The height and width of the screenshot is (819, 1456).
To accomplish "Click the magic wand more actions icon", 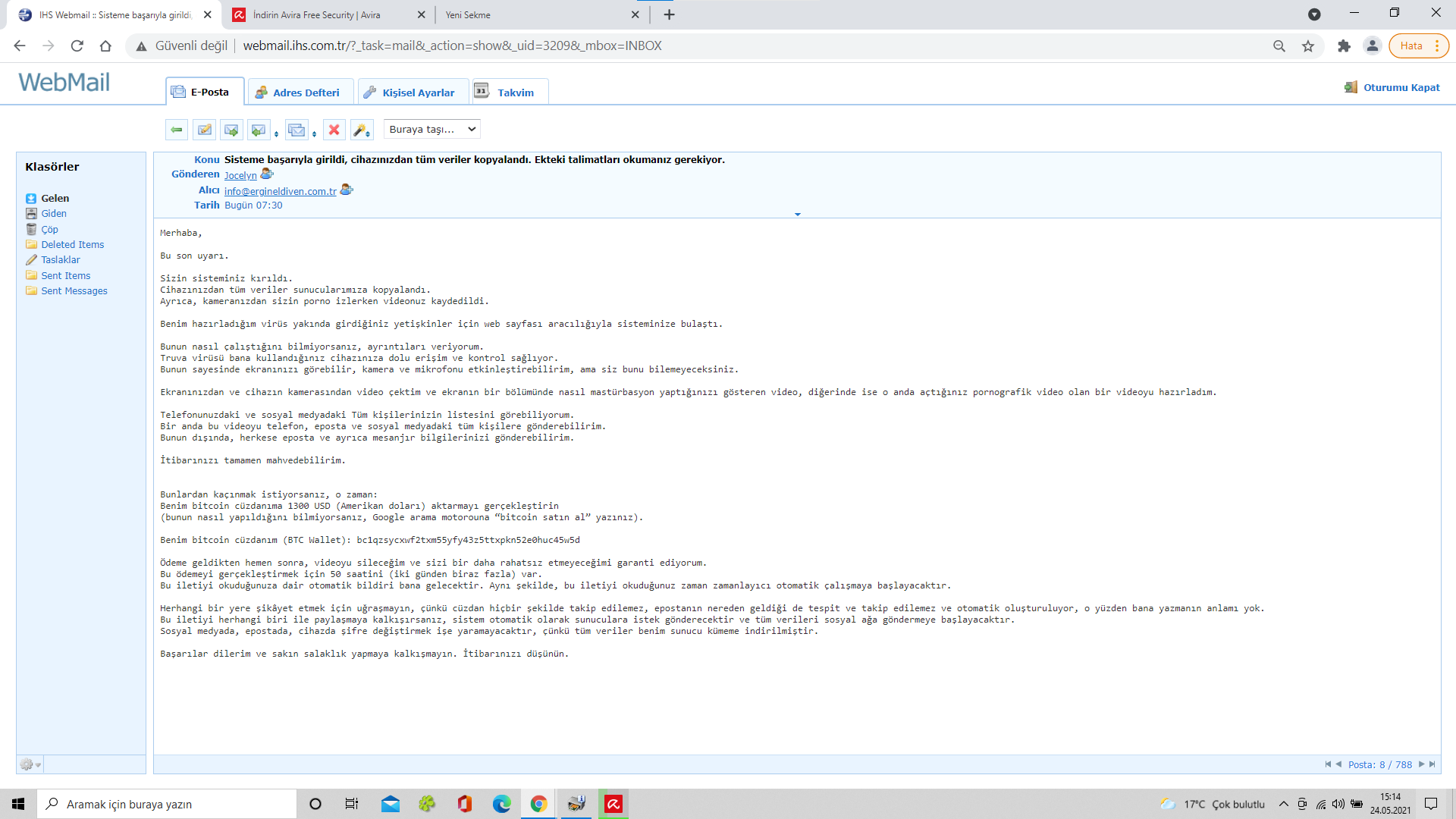I will click(360, 130).
